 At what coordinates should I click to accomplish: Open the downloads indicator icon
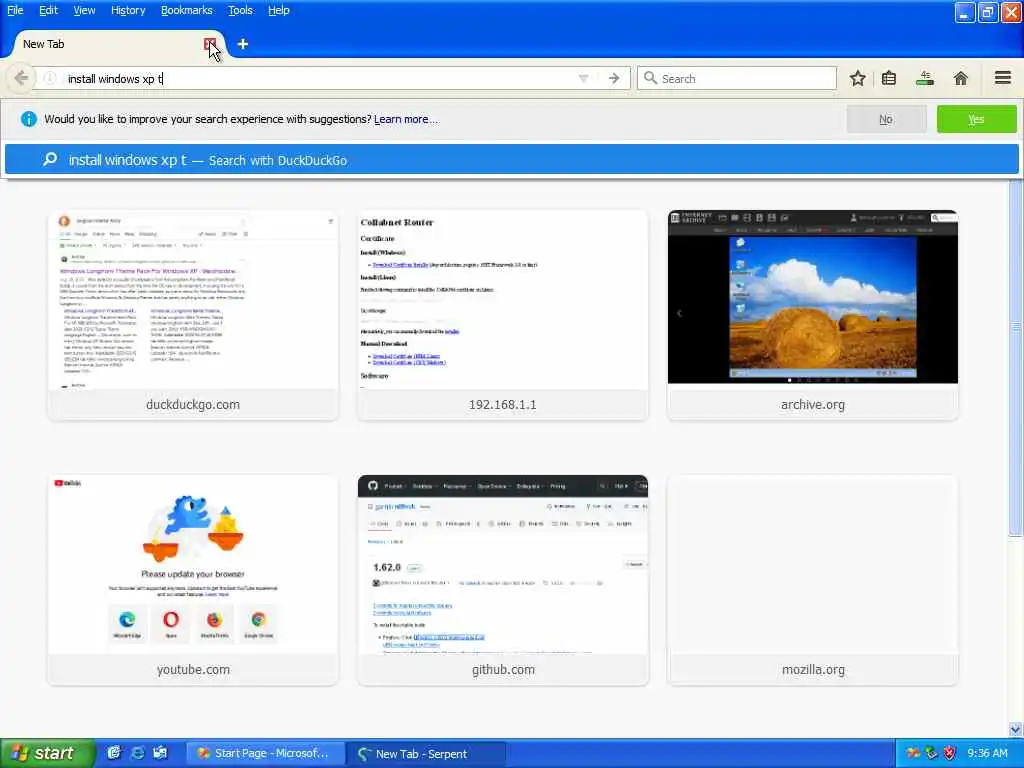925,79
